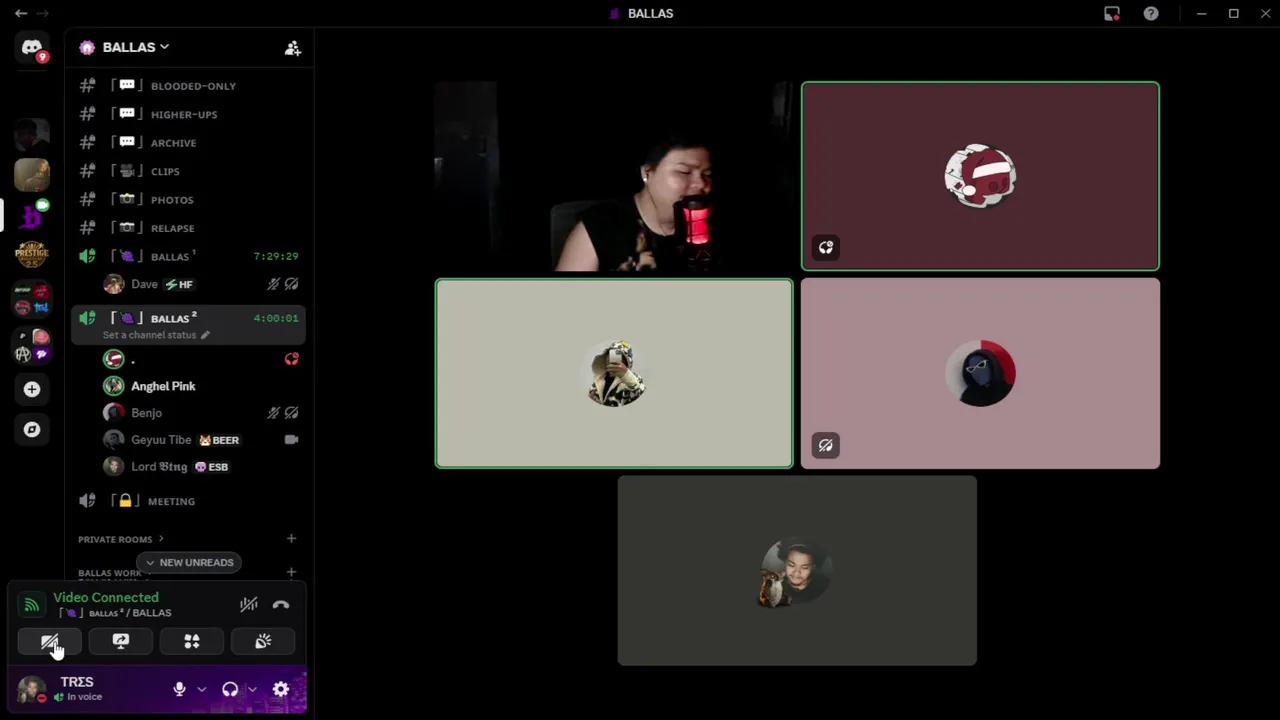Disconnect from voice with hang-up icon
This screenshot has width=1280, height=720.
point(281,604)
